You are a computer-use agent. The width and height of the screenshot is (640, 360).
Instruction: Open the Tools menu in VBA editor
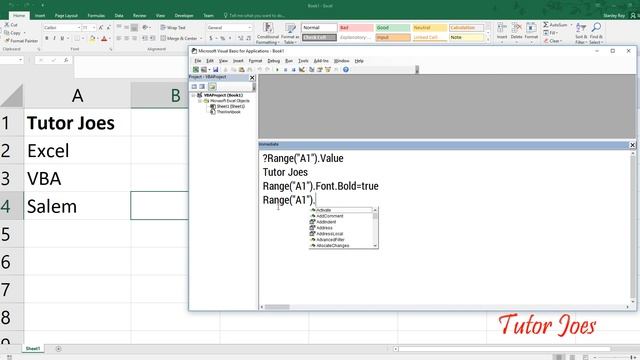(x=303, y=61)
